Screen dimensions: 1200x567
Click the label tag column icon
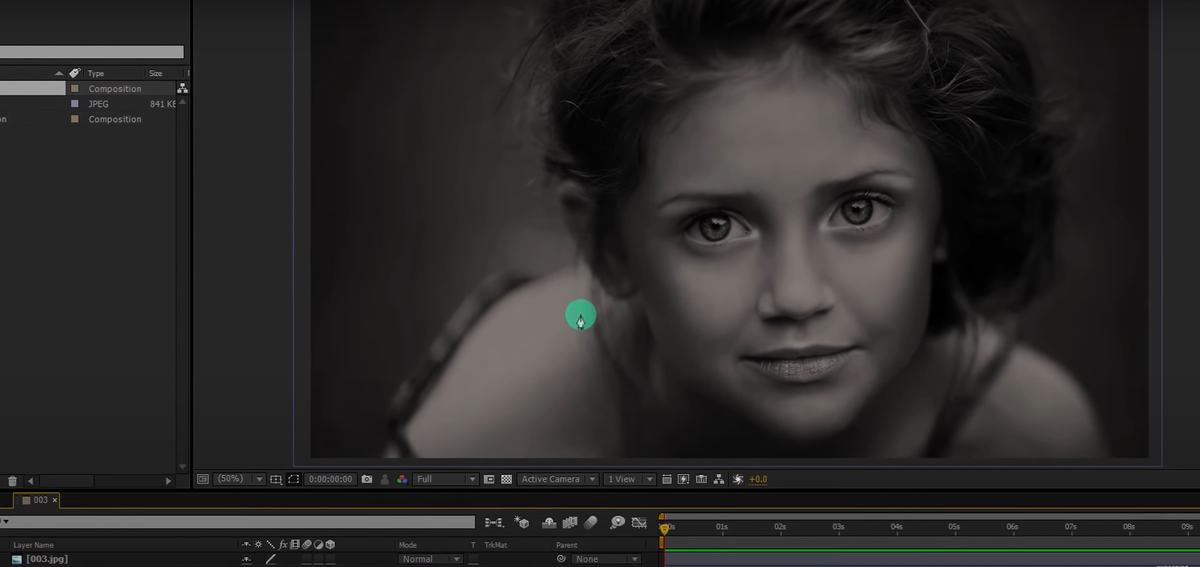pos(74,73)
